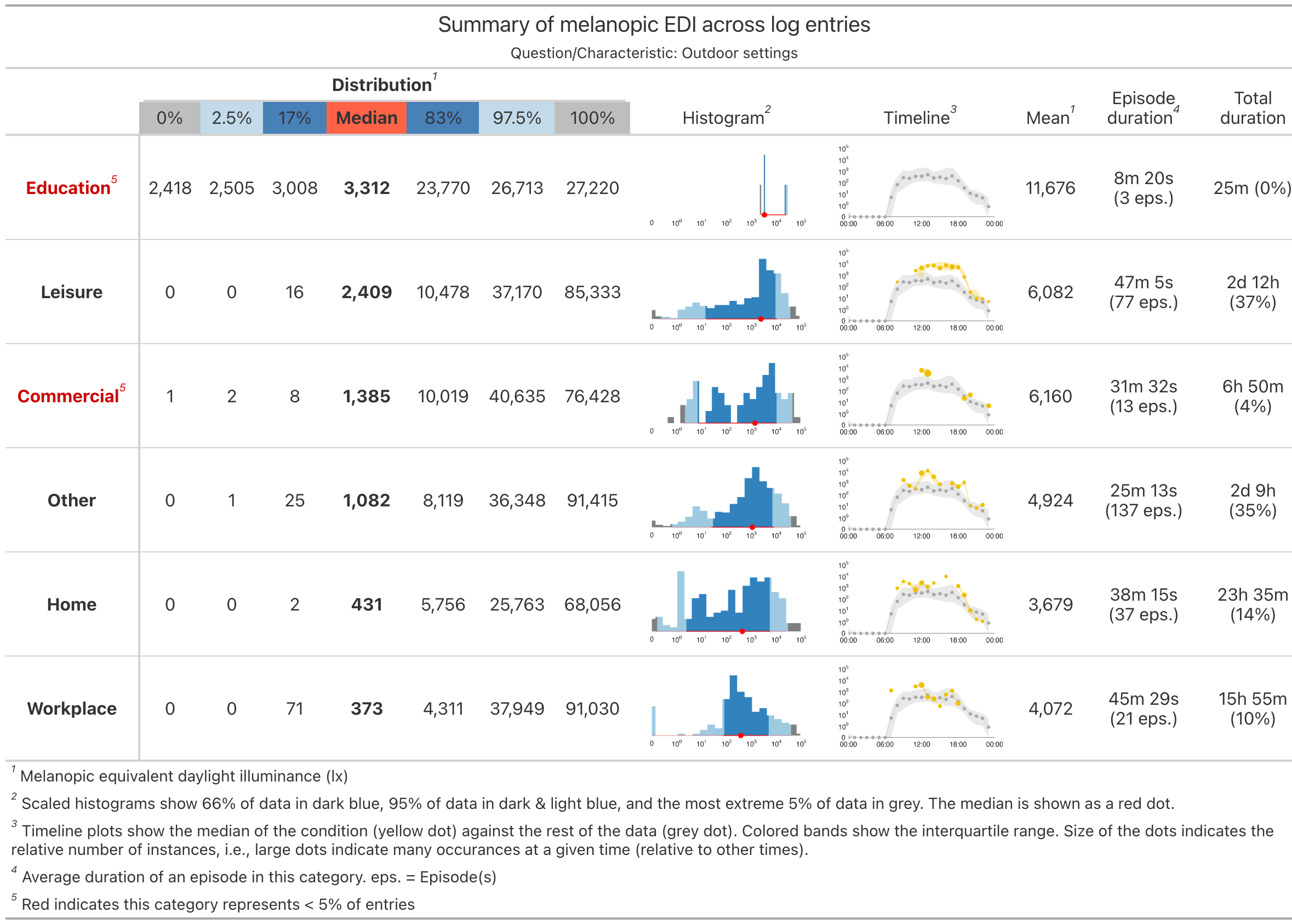Click the Total duration column header

pyautogui.click(x=1252, y=108)
